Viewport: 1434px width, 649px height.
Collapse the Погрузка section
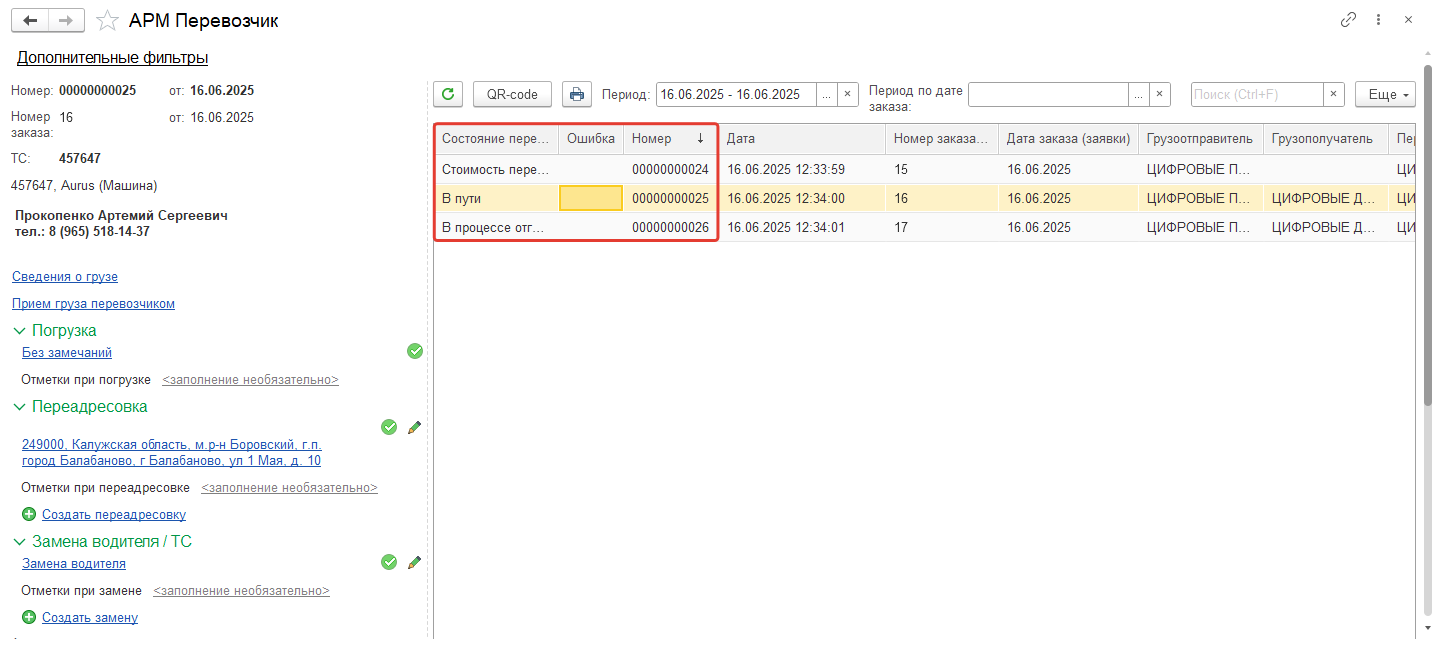pyautogui.click(x=20, y=330)
